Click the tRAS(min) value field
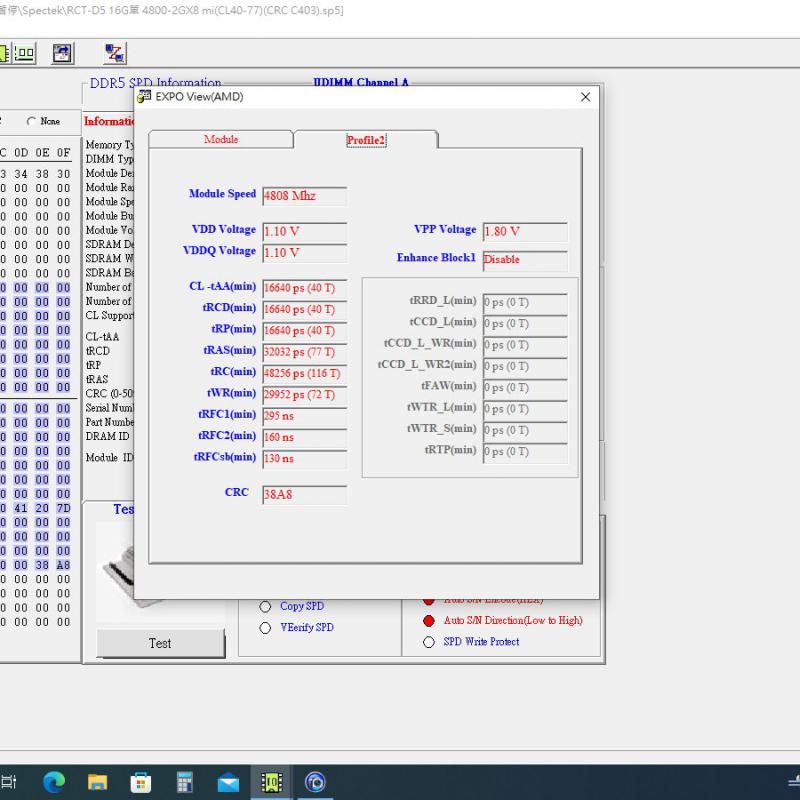This screenshot has width=800, height=800. tap(305, 353)
